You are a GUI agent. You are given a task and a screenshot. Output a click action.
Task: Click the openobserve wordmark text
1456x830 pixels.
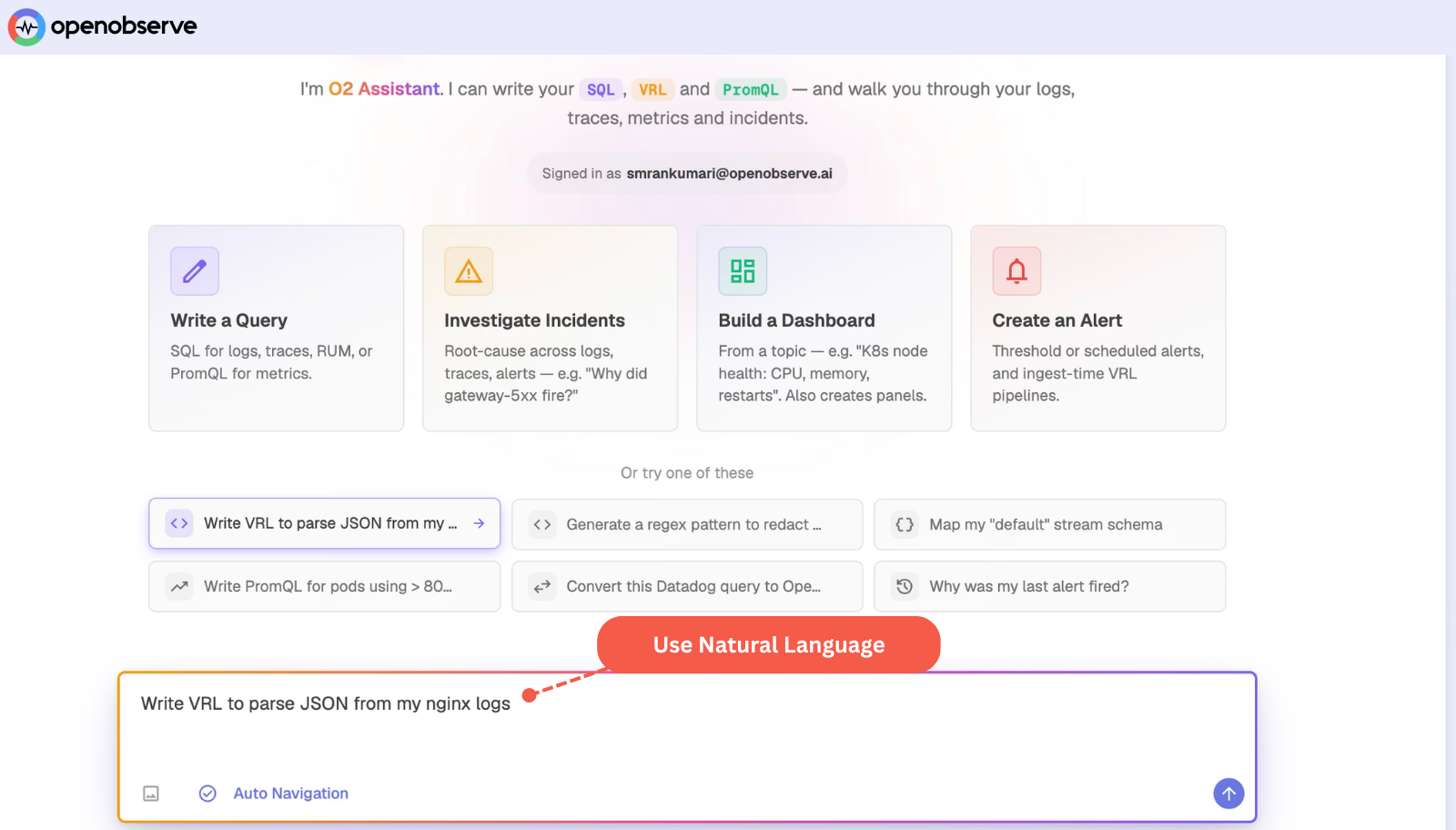[x=124, y=26]
